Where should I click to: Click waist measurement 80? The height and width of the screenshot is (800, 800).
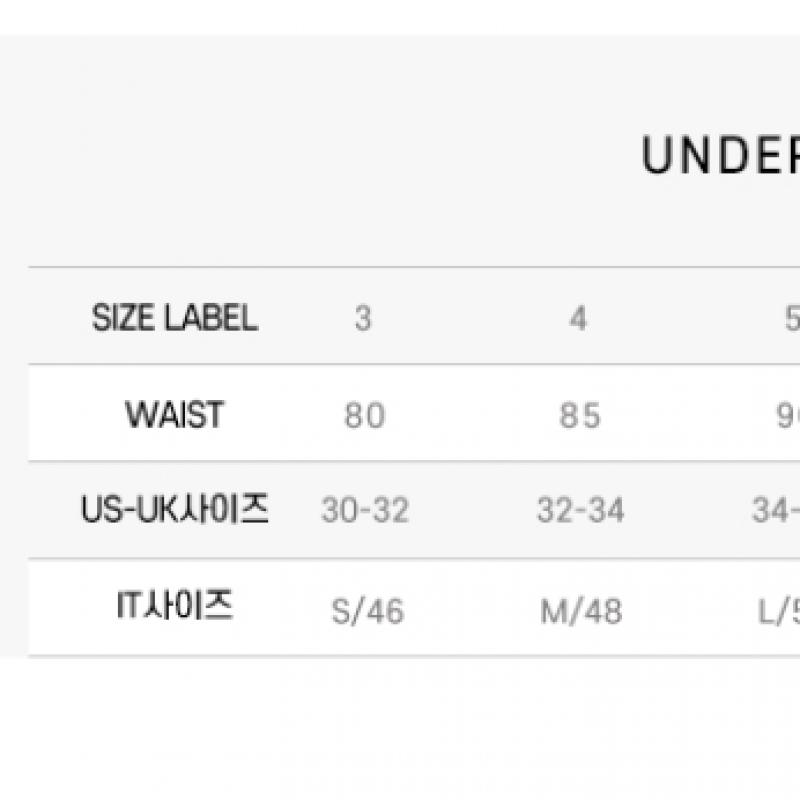(x=364, y=415)
